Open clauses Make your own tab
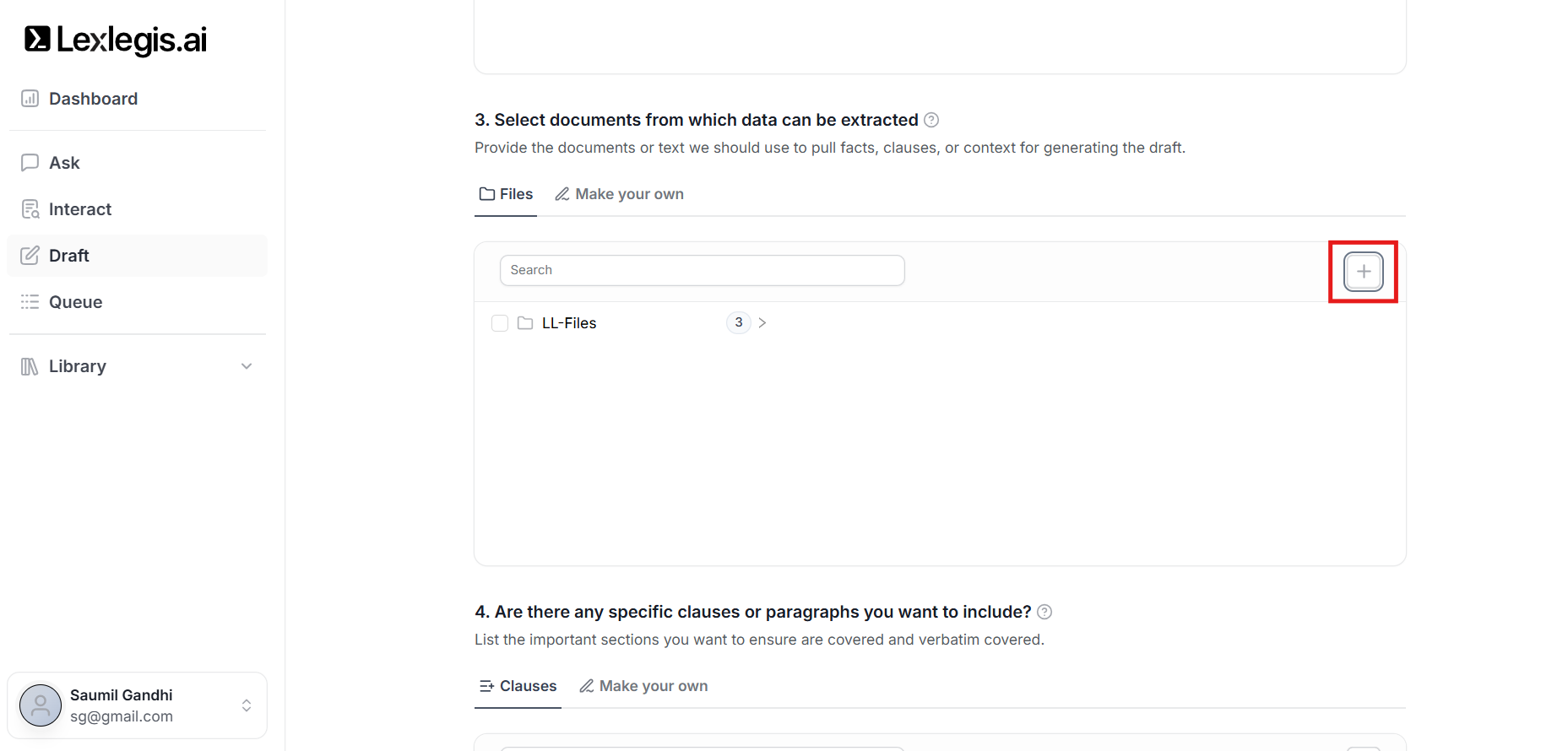Viewport: 1568px width, 751px height. tap(643, 686)
